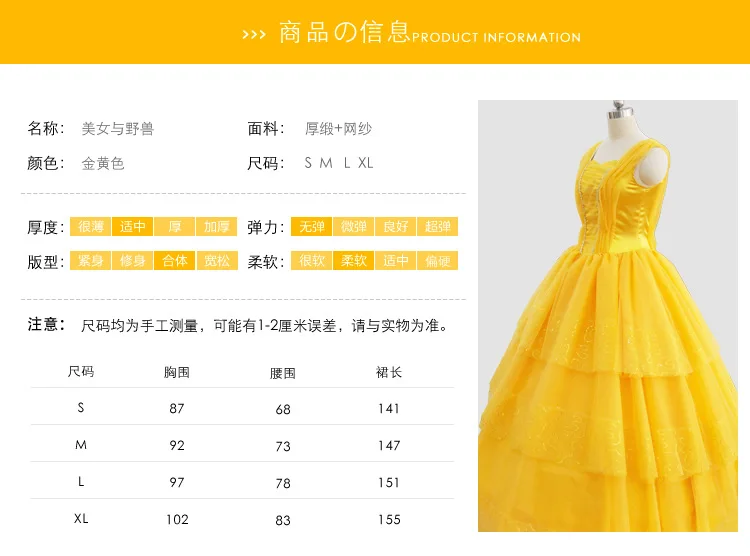The height and width of the screenshot is (556, 750).
Task: Click the 名称 label
Action: click(x=45, y=128)
